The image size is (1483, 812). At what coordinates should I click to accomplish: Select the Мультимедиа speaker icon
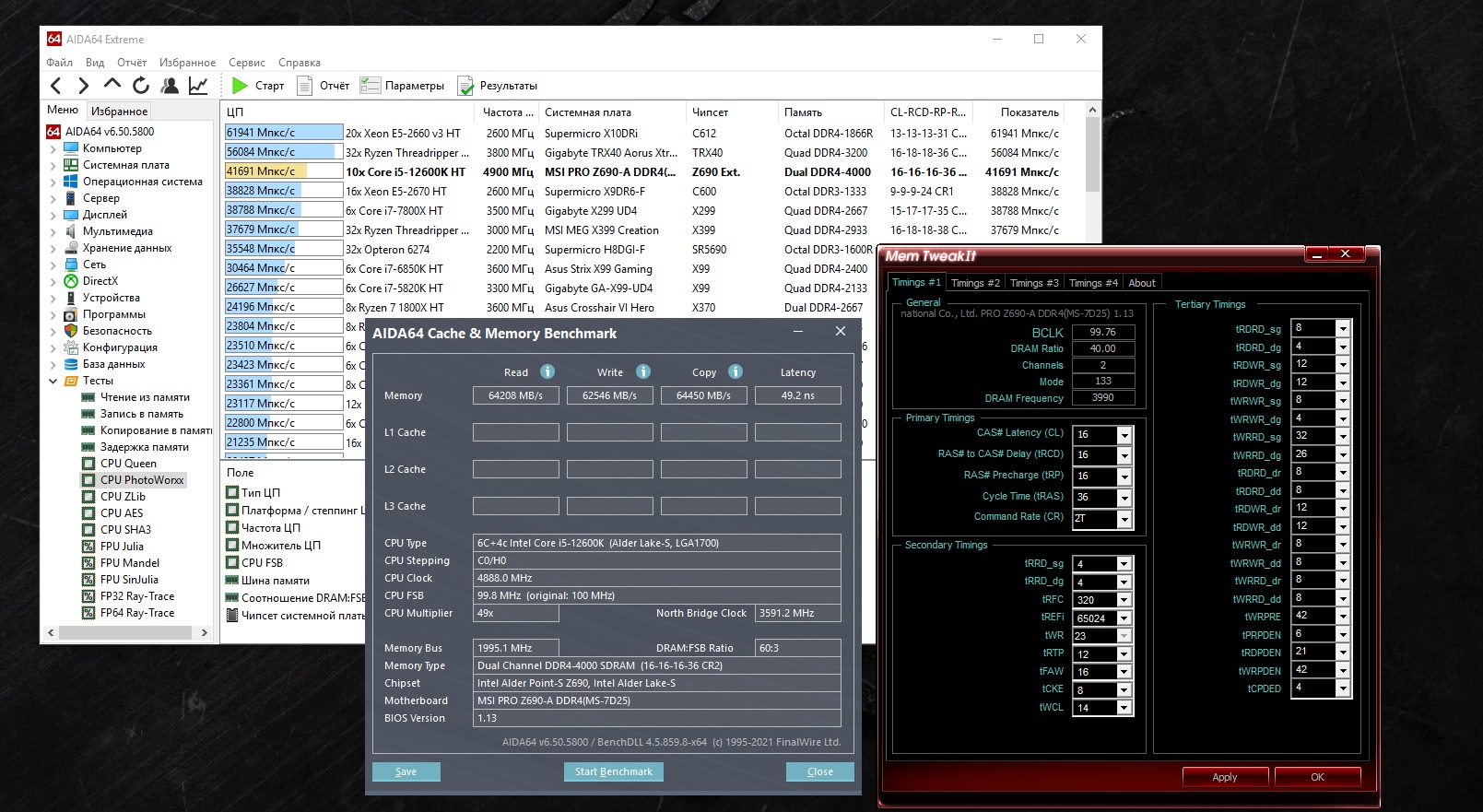point(71,231)
